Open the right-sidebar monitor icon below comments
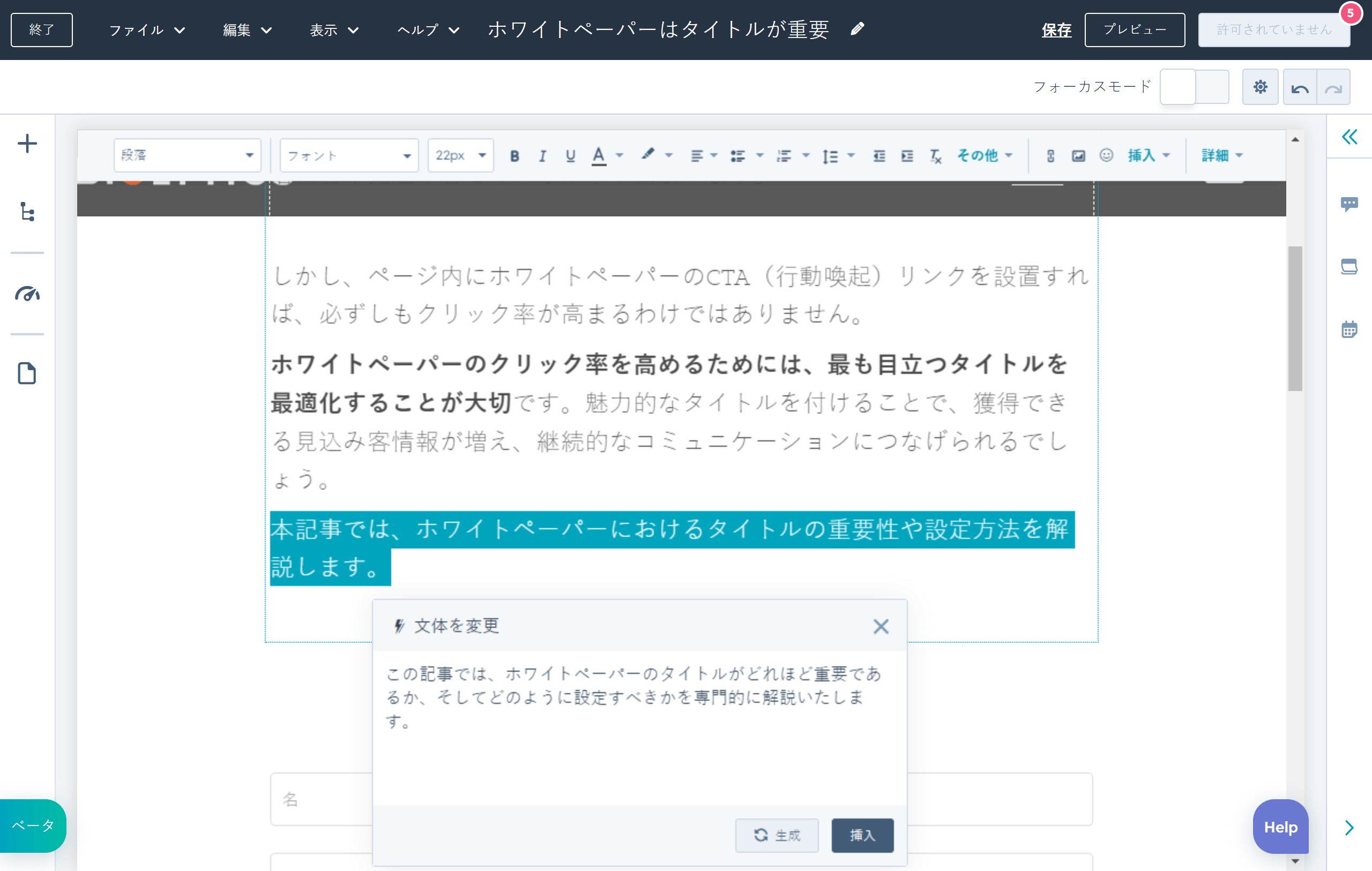Screen dimensions: 1372x871 pos(1349,266)
